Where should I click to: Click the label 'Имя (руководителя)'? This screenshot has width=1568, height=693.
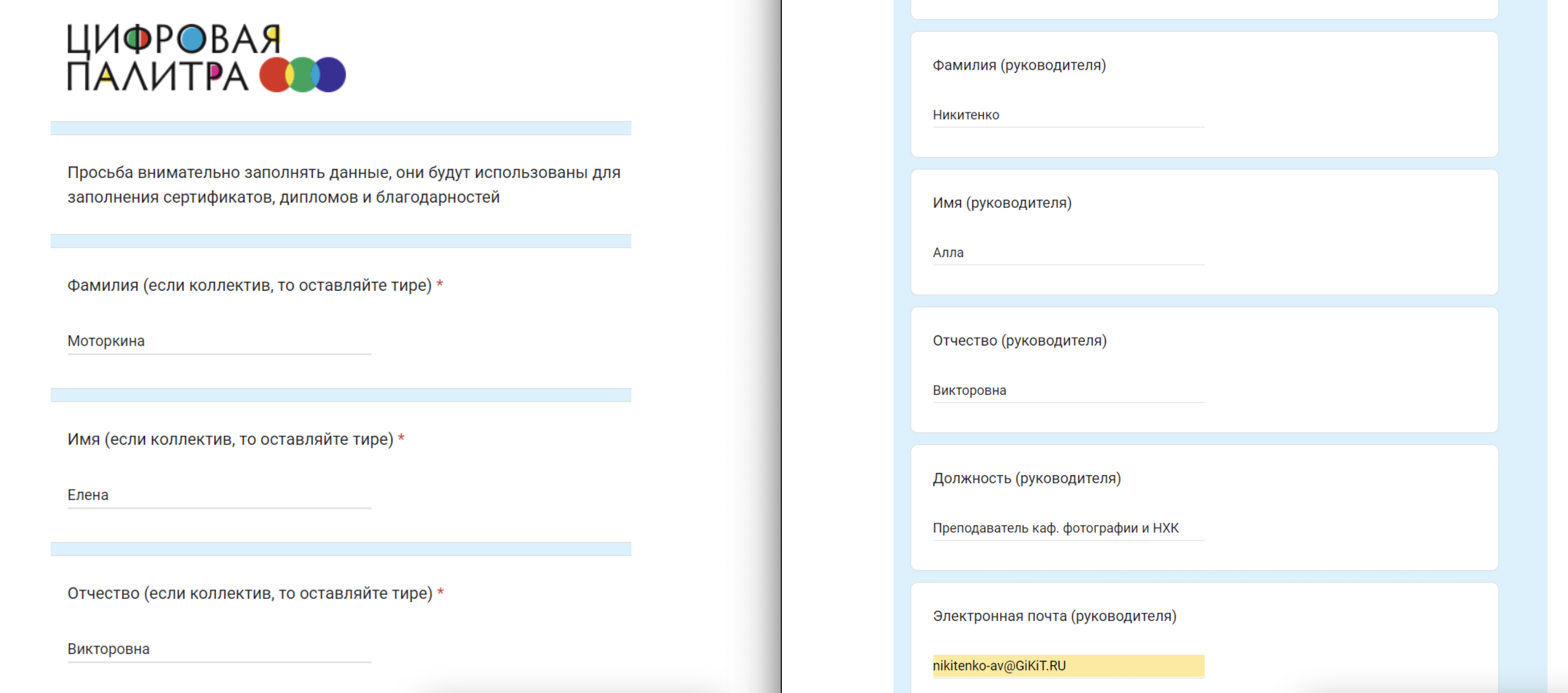(1002, 203)
